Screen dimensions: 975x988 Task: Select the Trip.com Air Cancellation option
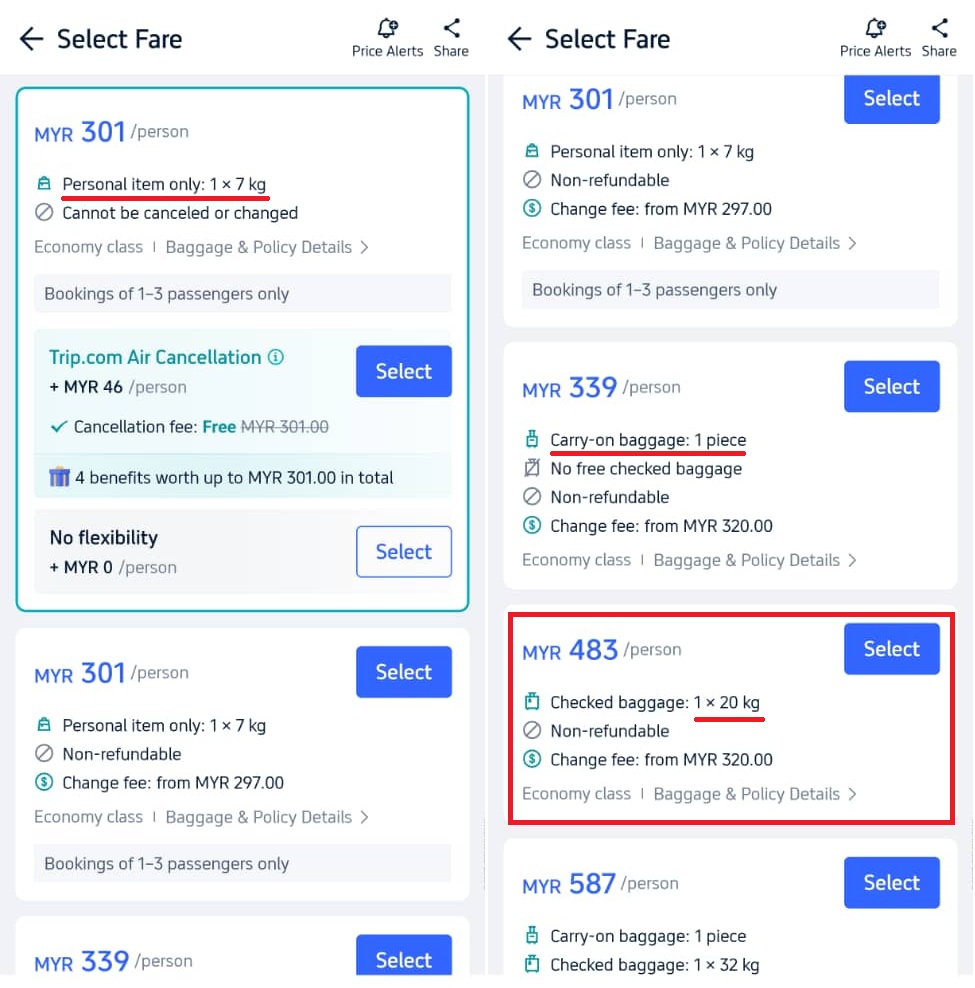(403, 371)
